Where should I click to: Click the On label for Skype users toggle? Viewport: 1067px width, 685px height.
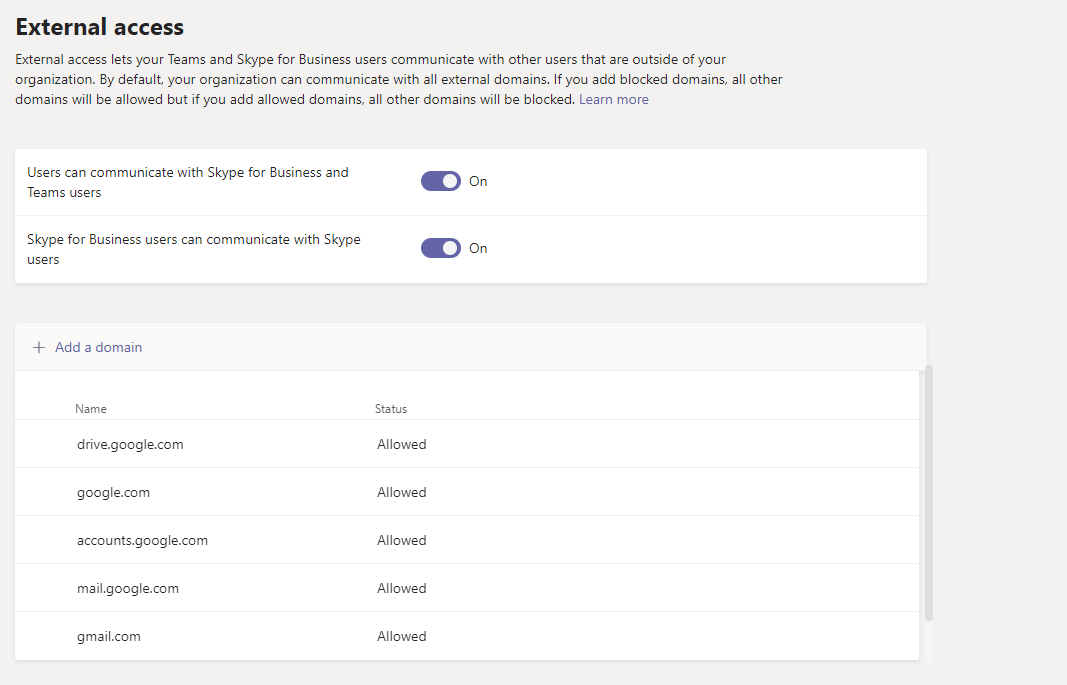pyautogui.click(x=478, y=248)
